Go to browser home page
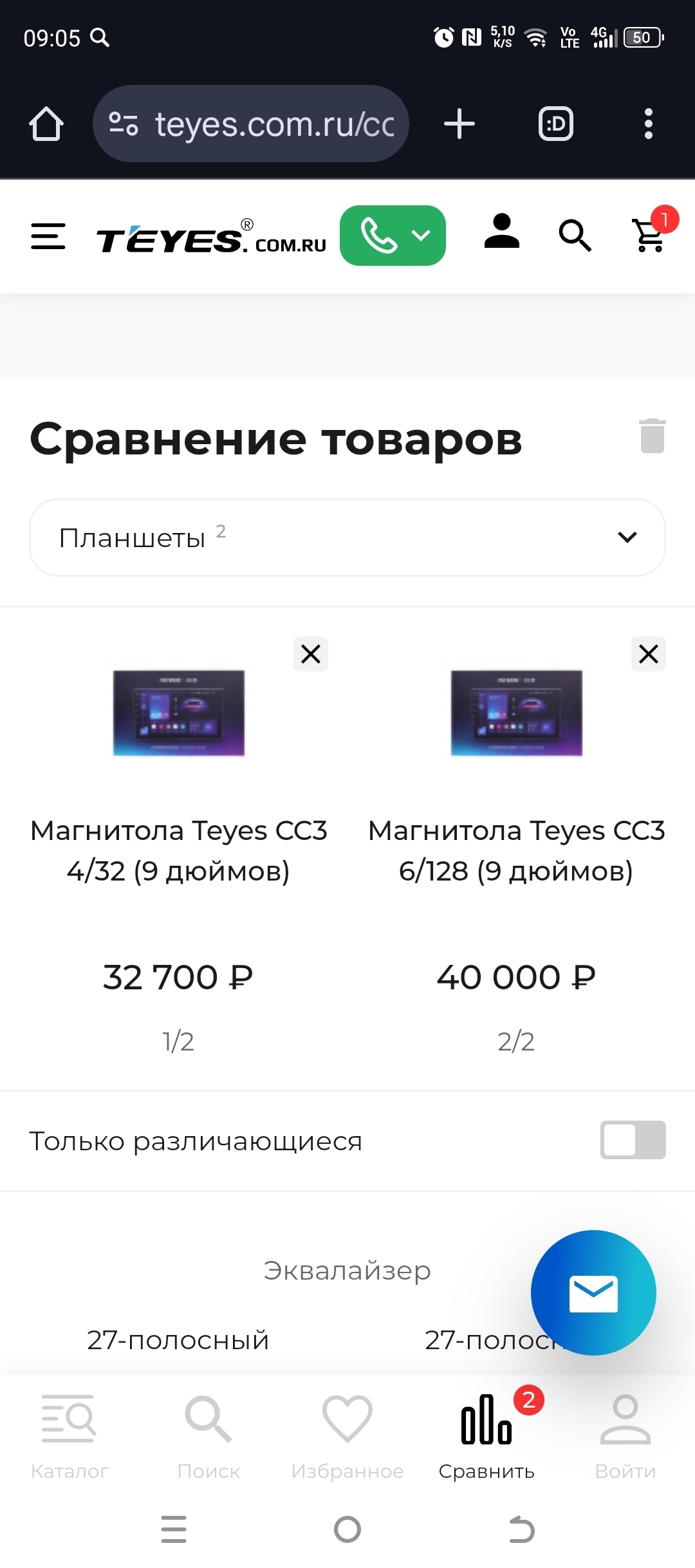The width and height of the screenshot is (695, 1568). tap(46, 124)
